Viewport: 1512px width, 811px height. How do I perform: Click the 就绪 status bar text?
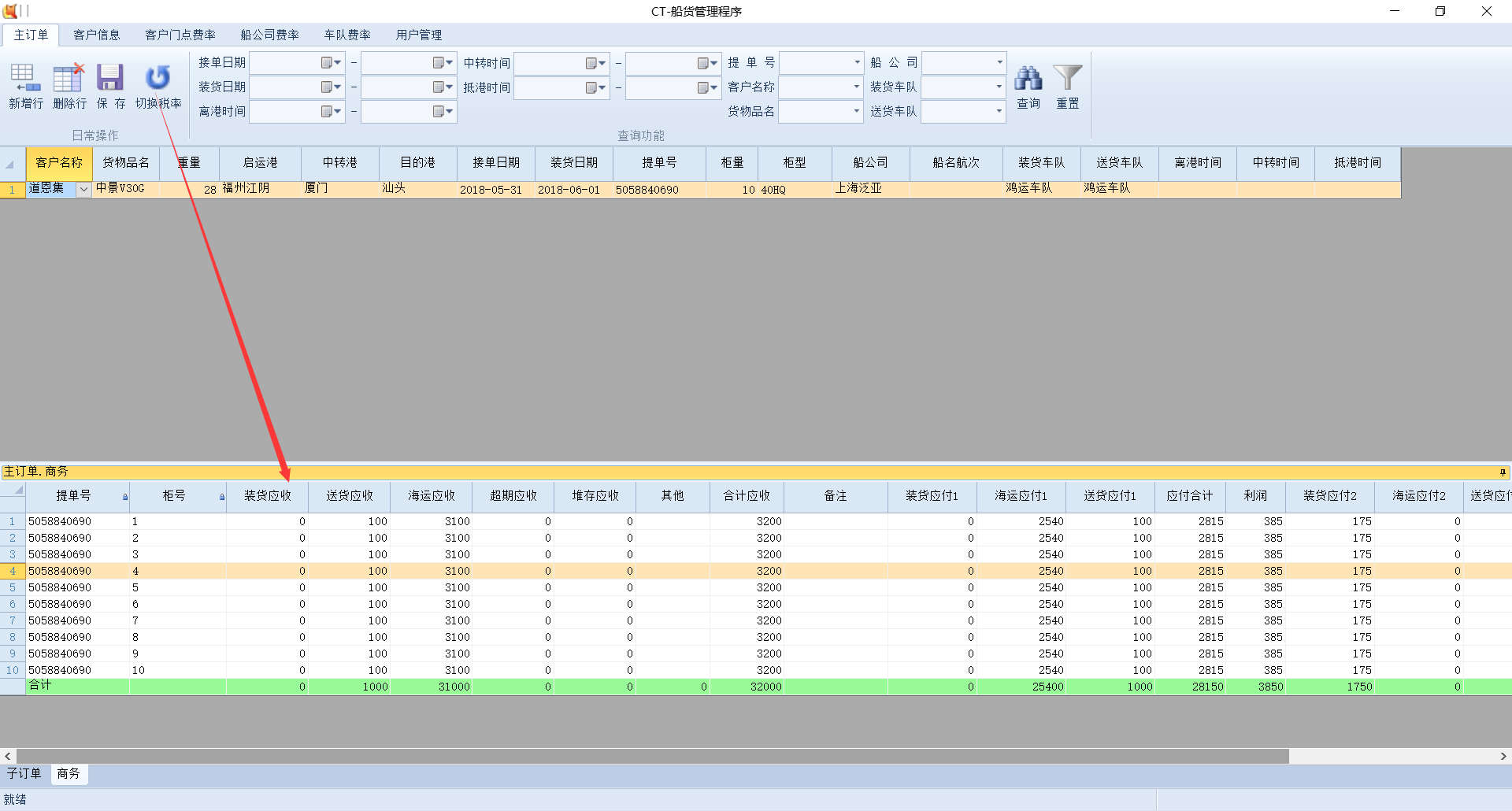pos(16,800)
